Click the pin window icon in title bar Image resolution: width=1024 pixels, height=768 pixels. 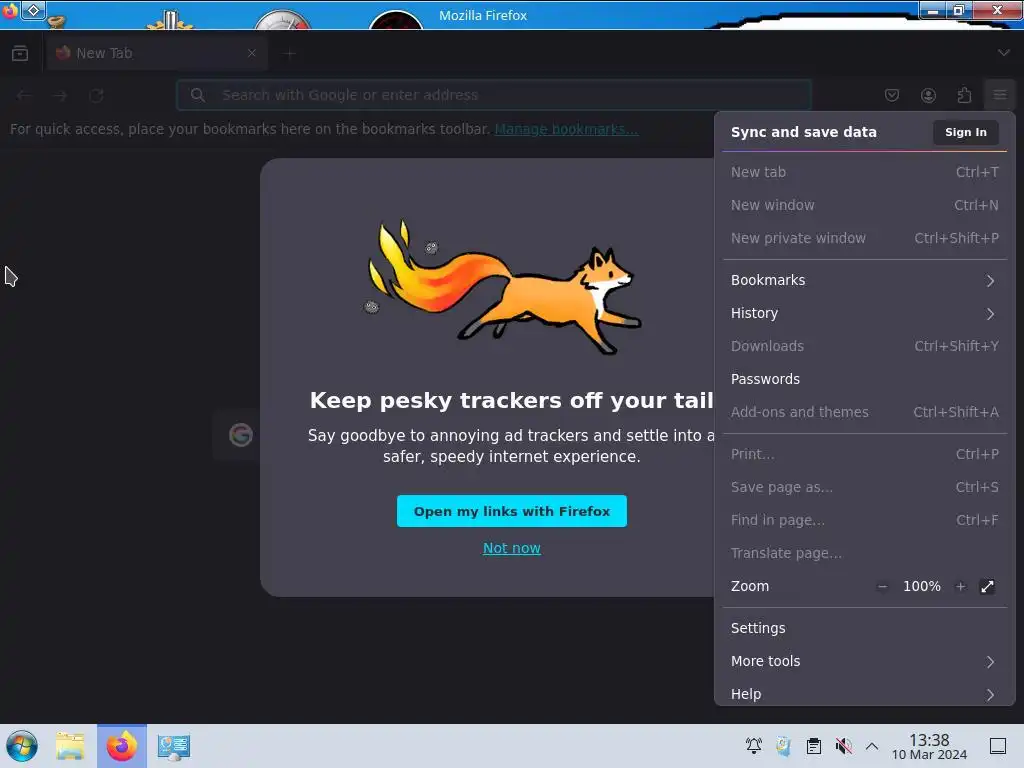click(33, 10)
